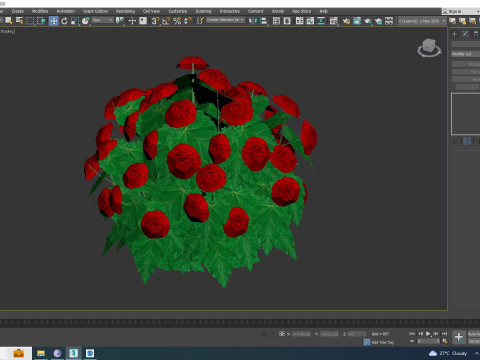Click Use Pivot Point Center icon

pyautogui.click(x=119, y=21)
